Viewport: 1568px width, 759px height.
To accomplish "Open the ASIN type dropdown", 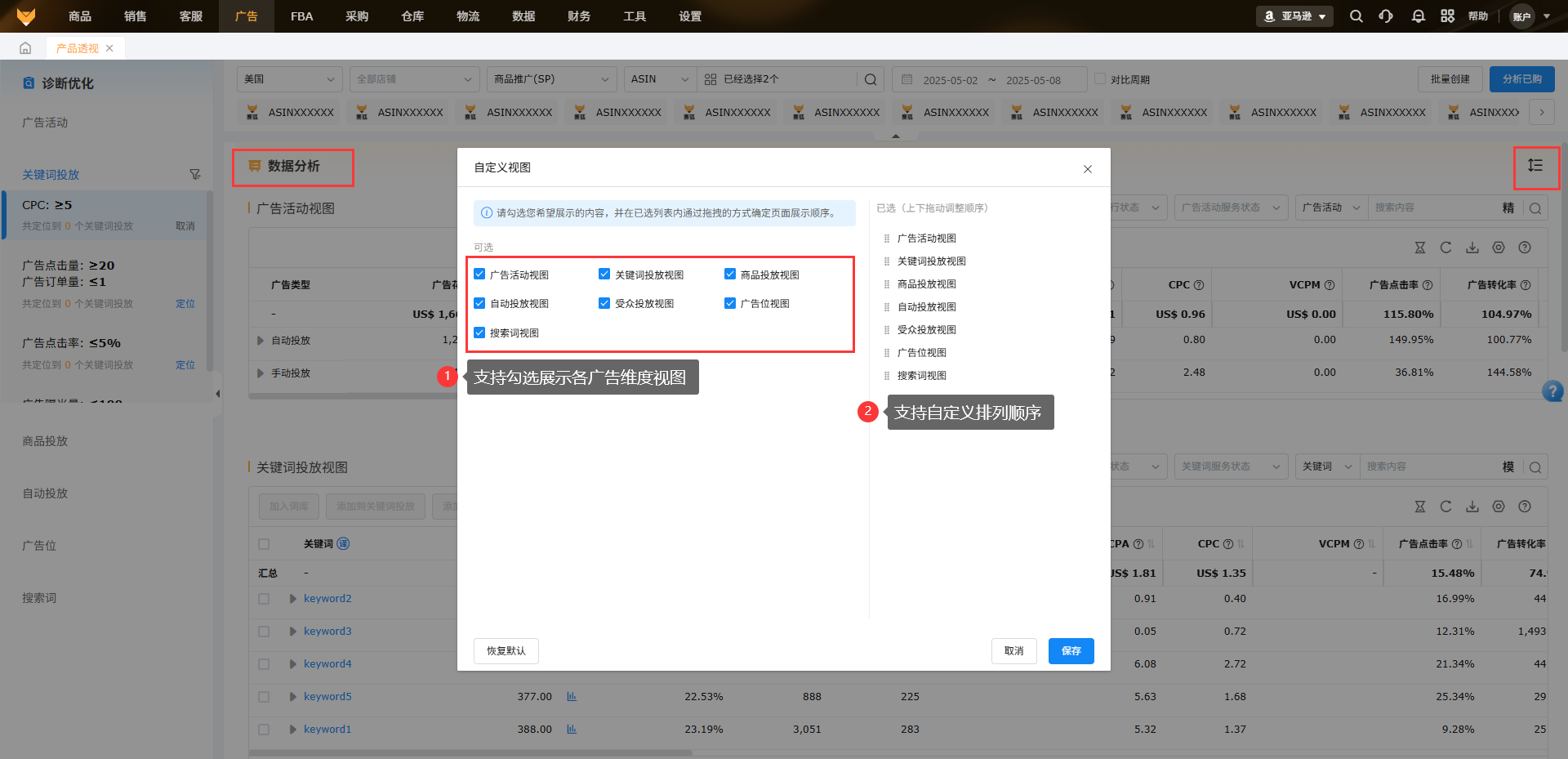I will pos(660,79).
